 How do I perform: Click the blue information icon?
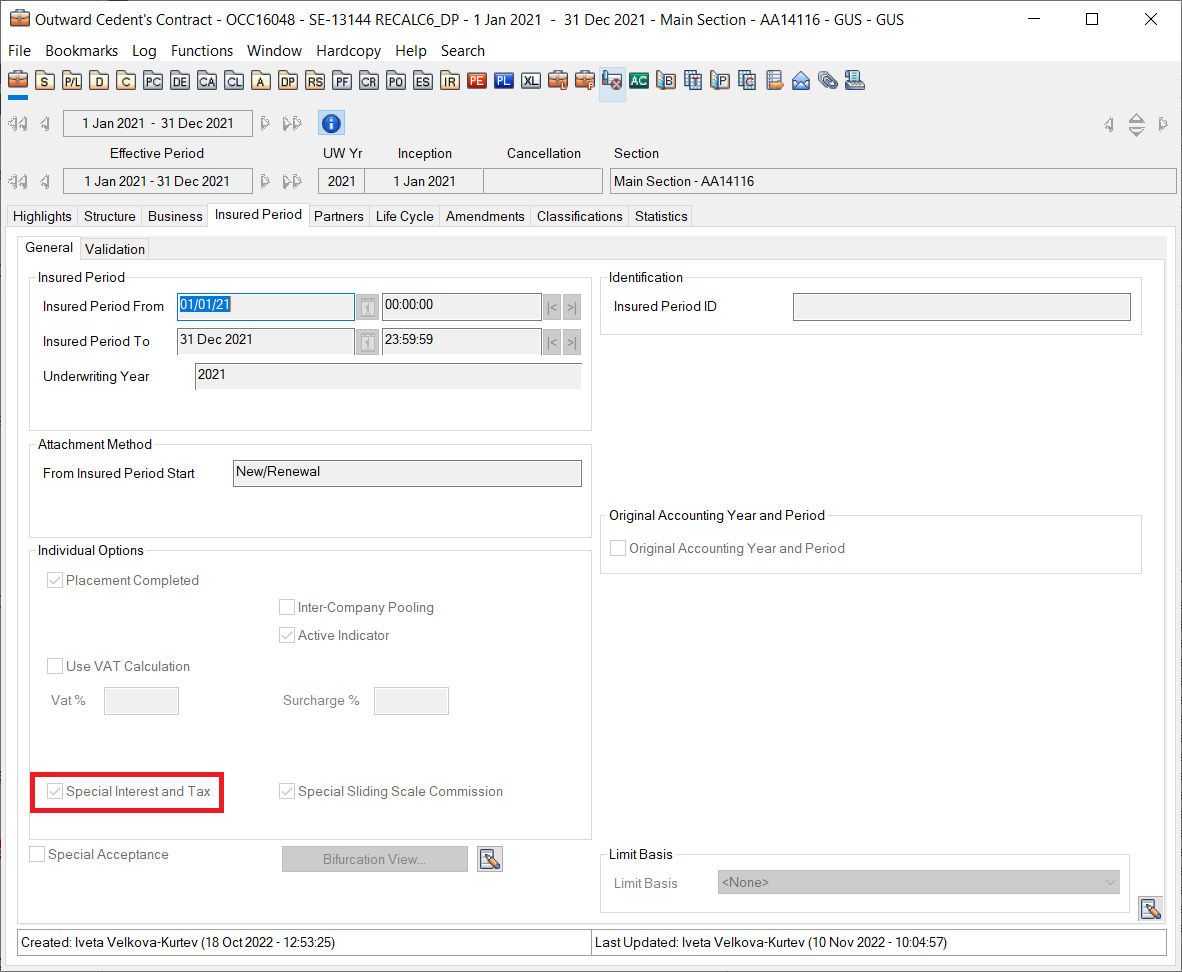pyautogui.click(x=332, y=123)
